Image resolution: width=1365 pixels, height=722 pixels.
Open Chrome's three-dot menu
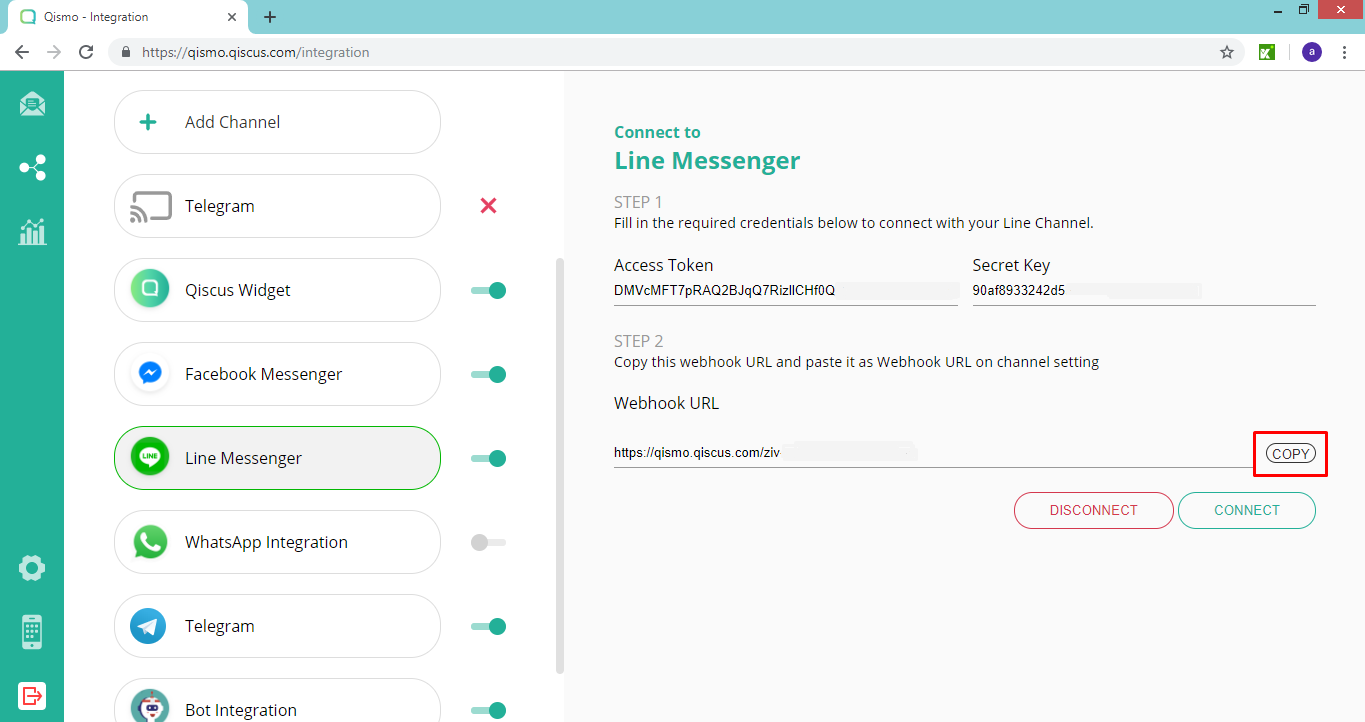point(1344,52)
